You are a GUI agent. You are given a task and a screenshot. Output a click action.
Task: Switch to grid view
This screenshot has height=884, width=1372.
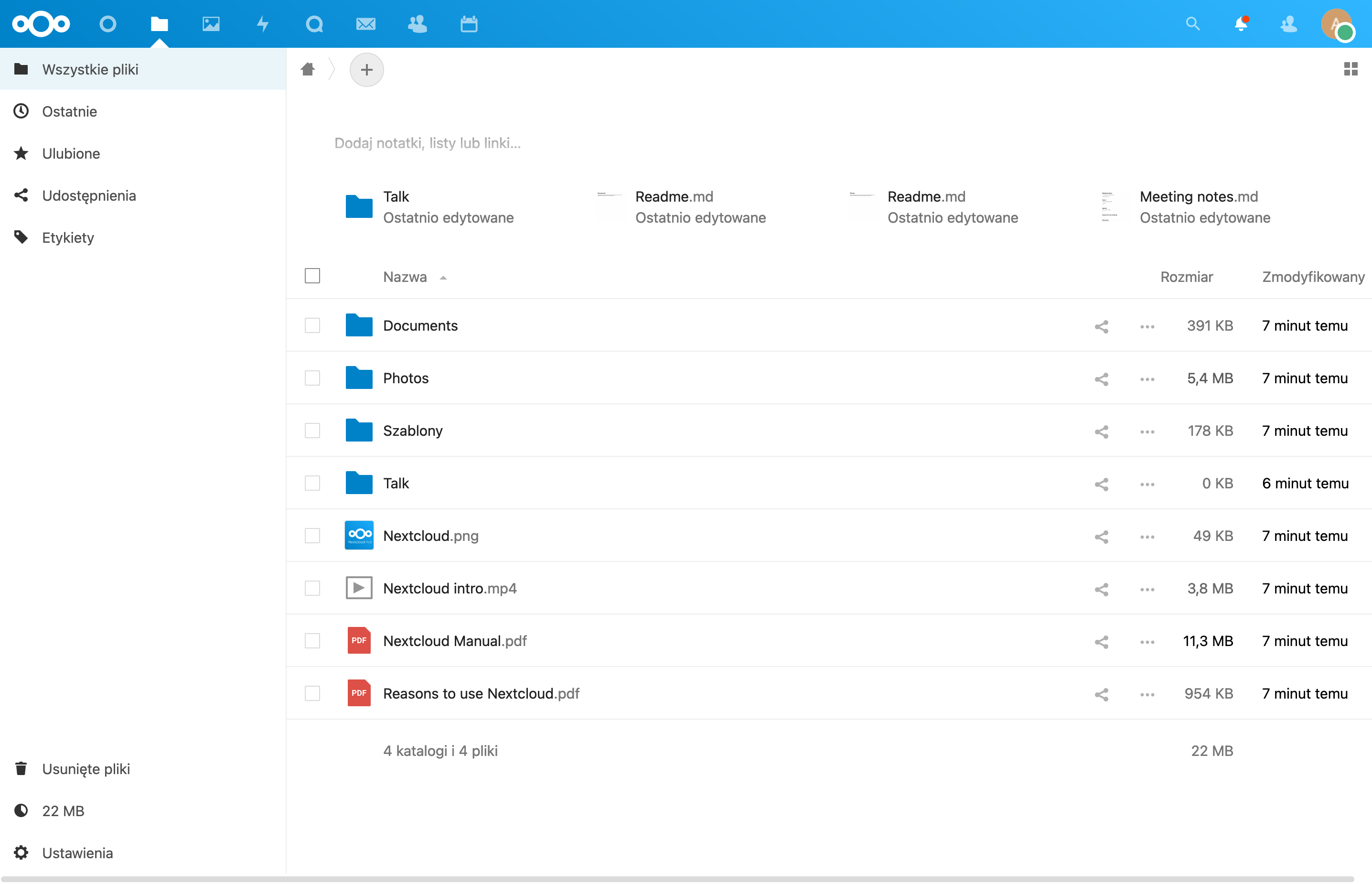click(1351, 69)
